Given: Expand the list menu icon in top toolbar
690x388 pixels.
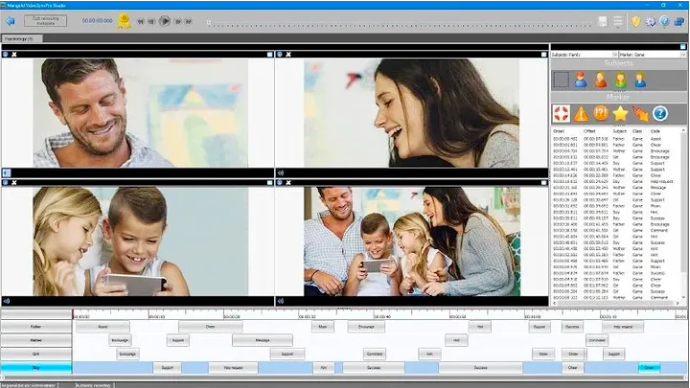Looking at the screenshot, I should 618,21.
